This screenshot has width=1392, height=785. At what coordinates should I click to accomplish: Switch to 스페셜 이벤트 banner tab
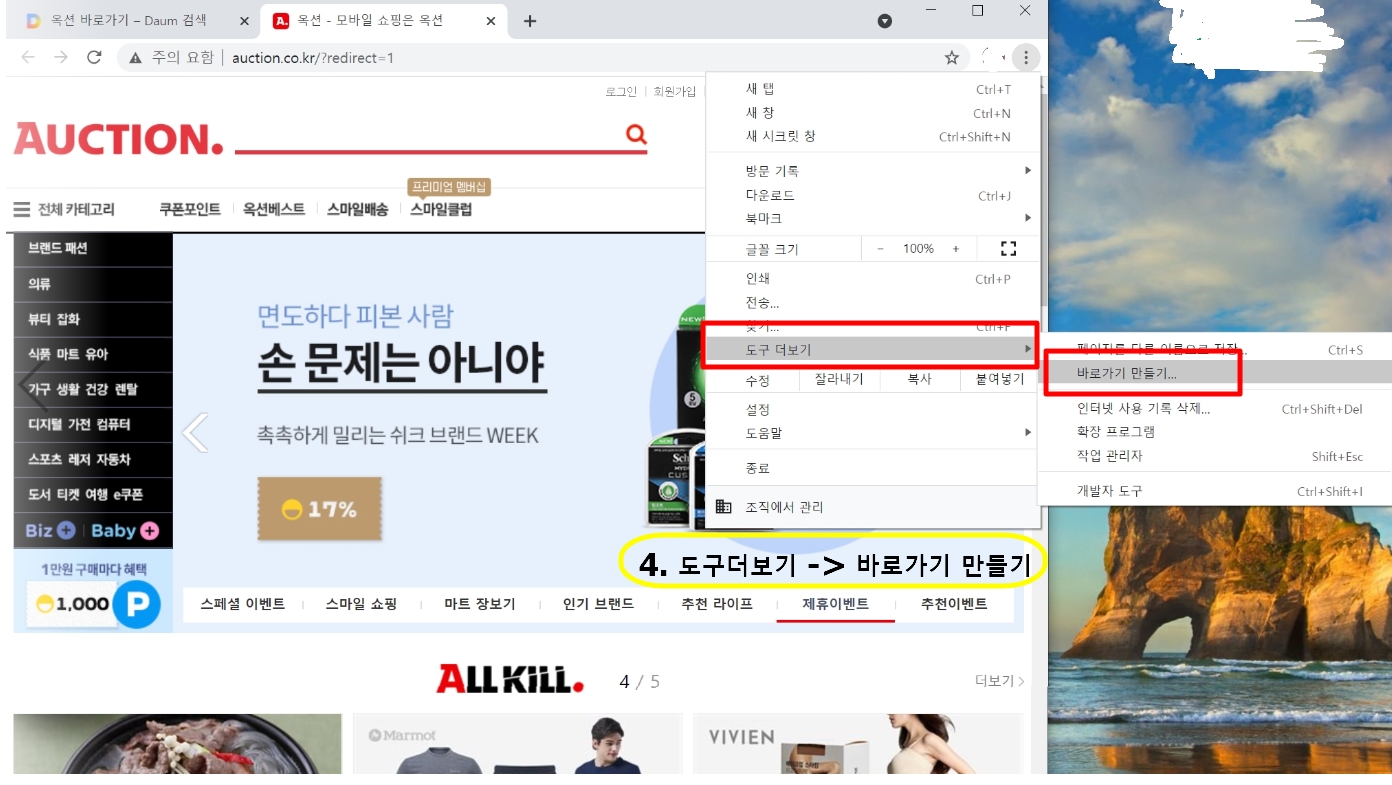[242, 604]
